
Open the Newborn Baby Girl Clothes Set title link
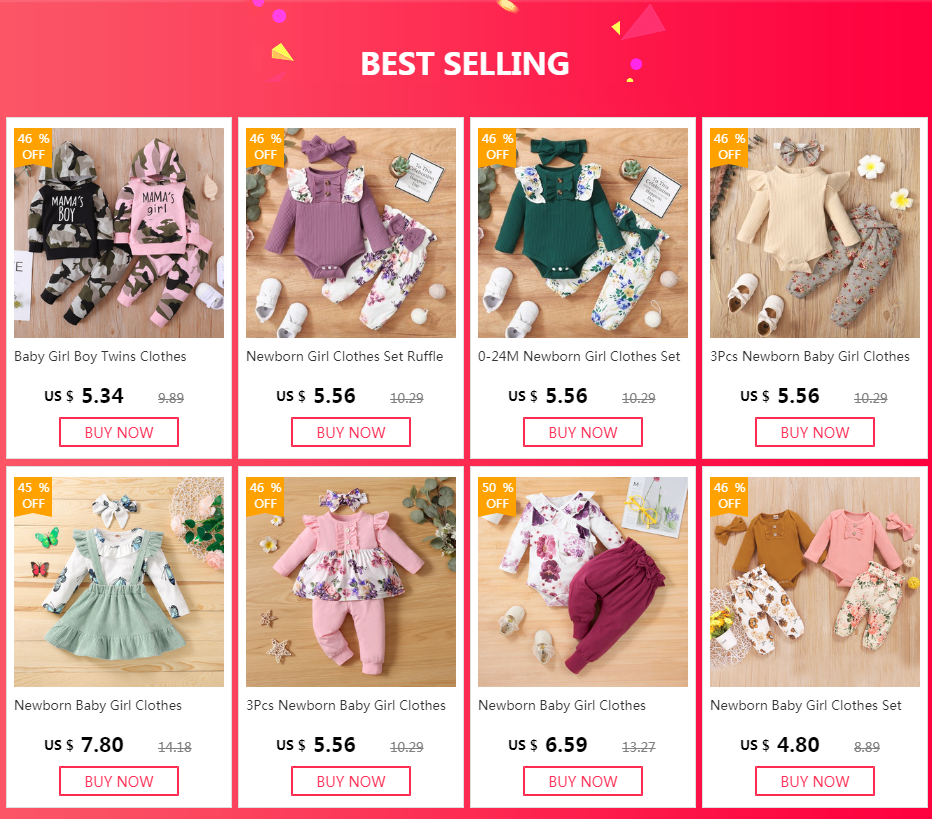pyautogui.click(x=805, y=705)
